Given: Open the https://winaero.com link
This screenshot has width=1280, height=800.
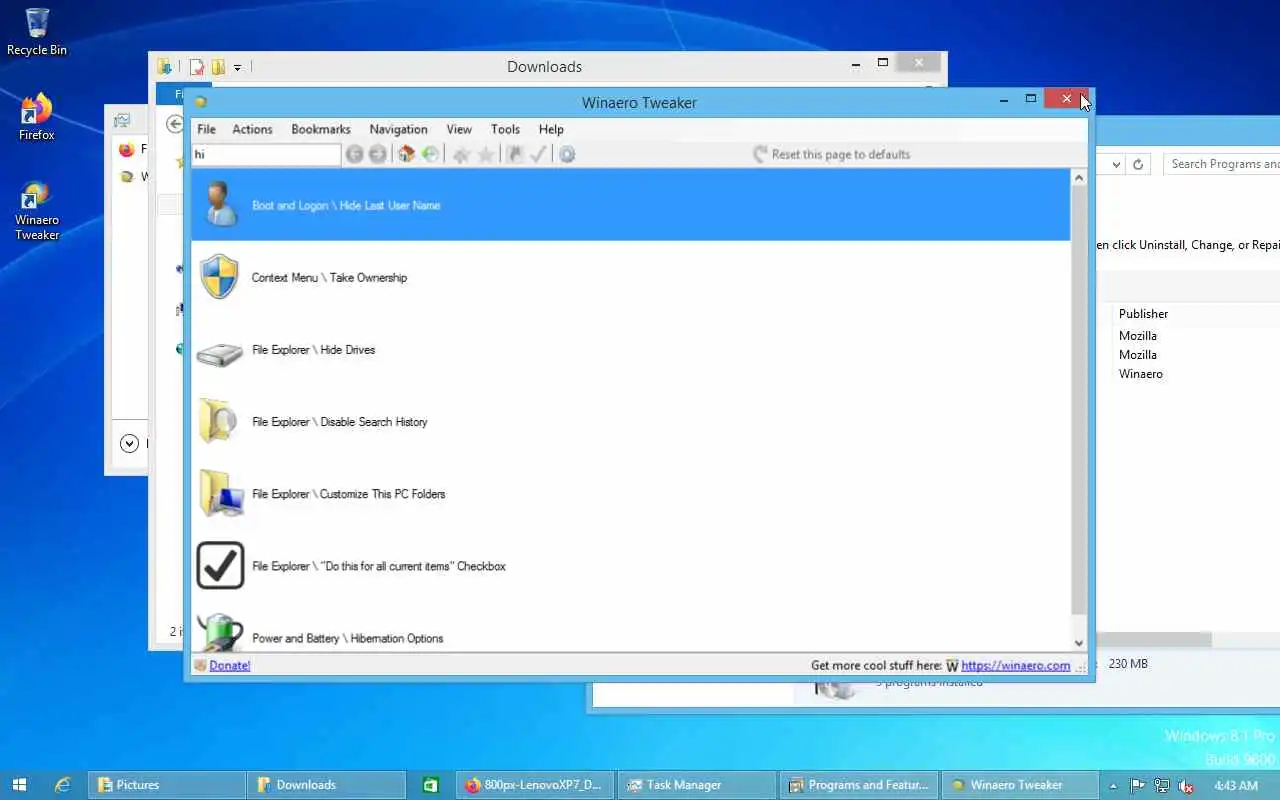Looking at the screenshot, I should 1016,665.
